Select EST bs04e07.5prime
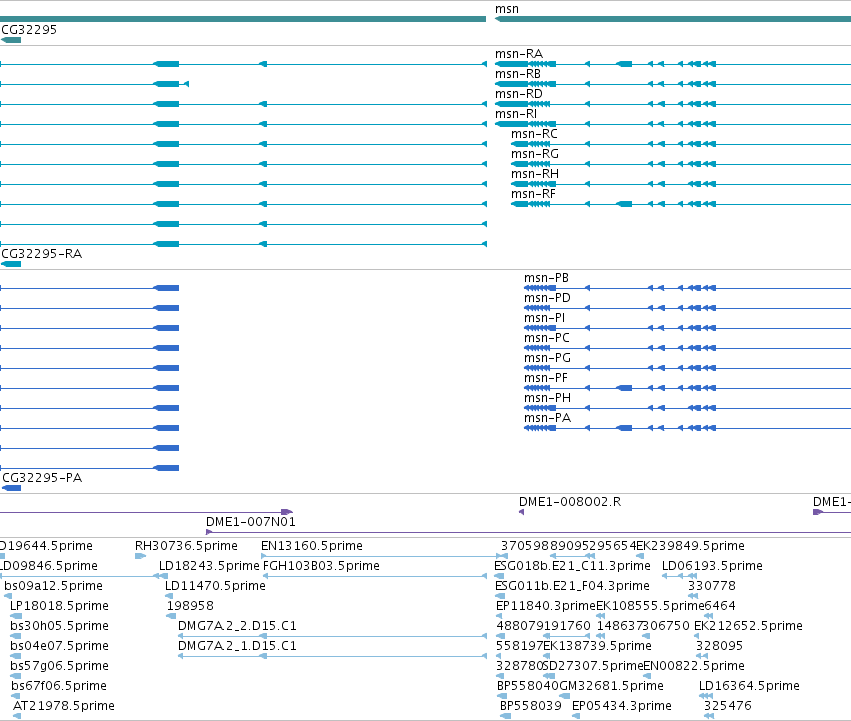Image resolution: width=851 pixels, height=721 pixels. click(x=59, y=647)
